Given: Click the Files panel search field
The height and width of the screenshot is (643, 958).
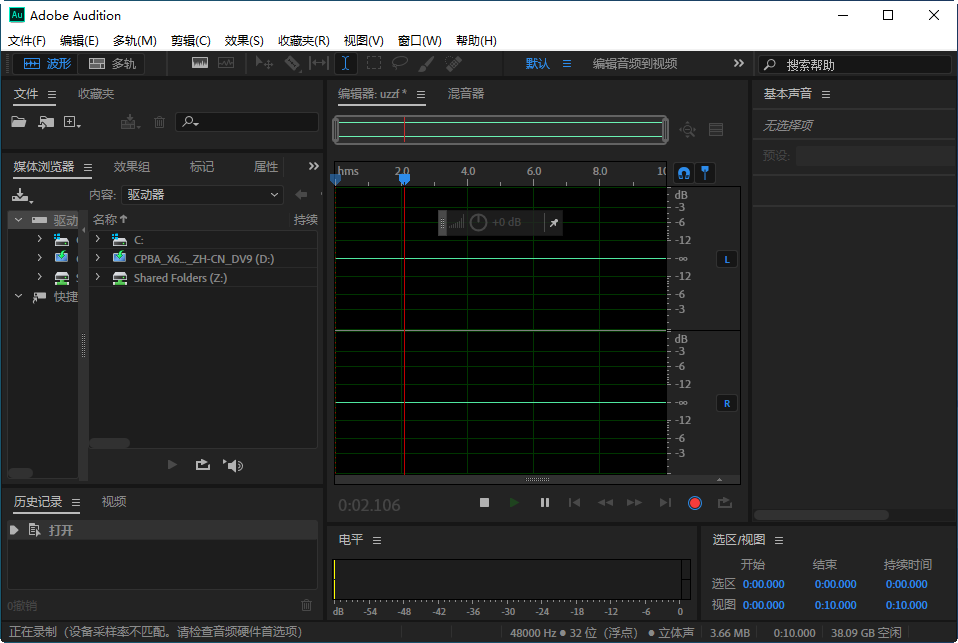Looking at the screenshot, I should [x=247, y=122].
